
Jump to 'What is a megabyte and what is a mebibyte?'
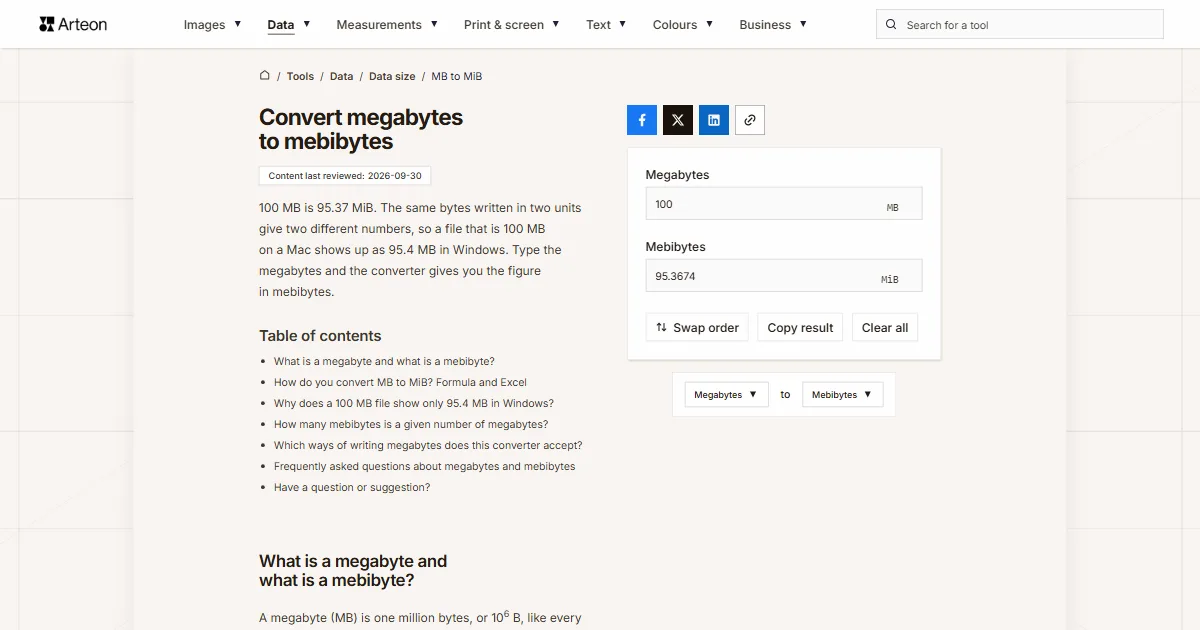(x=384, y=361)
